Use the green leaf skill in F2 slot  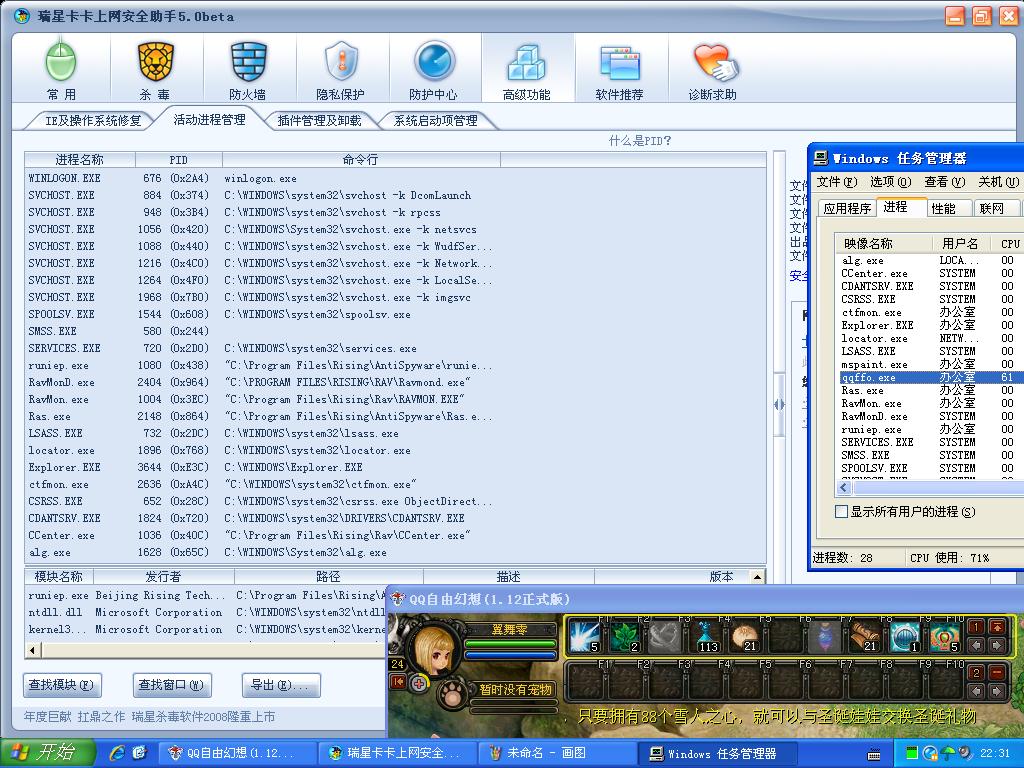[x=624, y=635]
